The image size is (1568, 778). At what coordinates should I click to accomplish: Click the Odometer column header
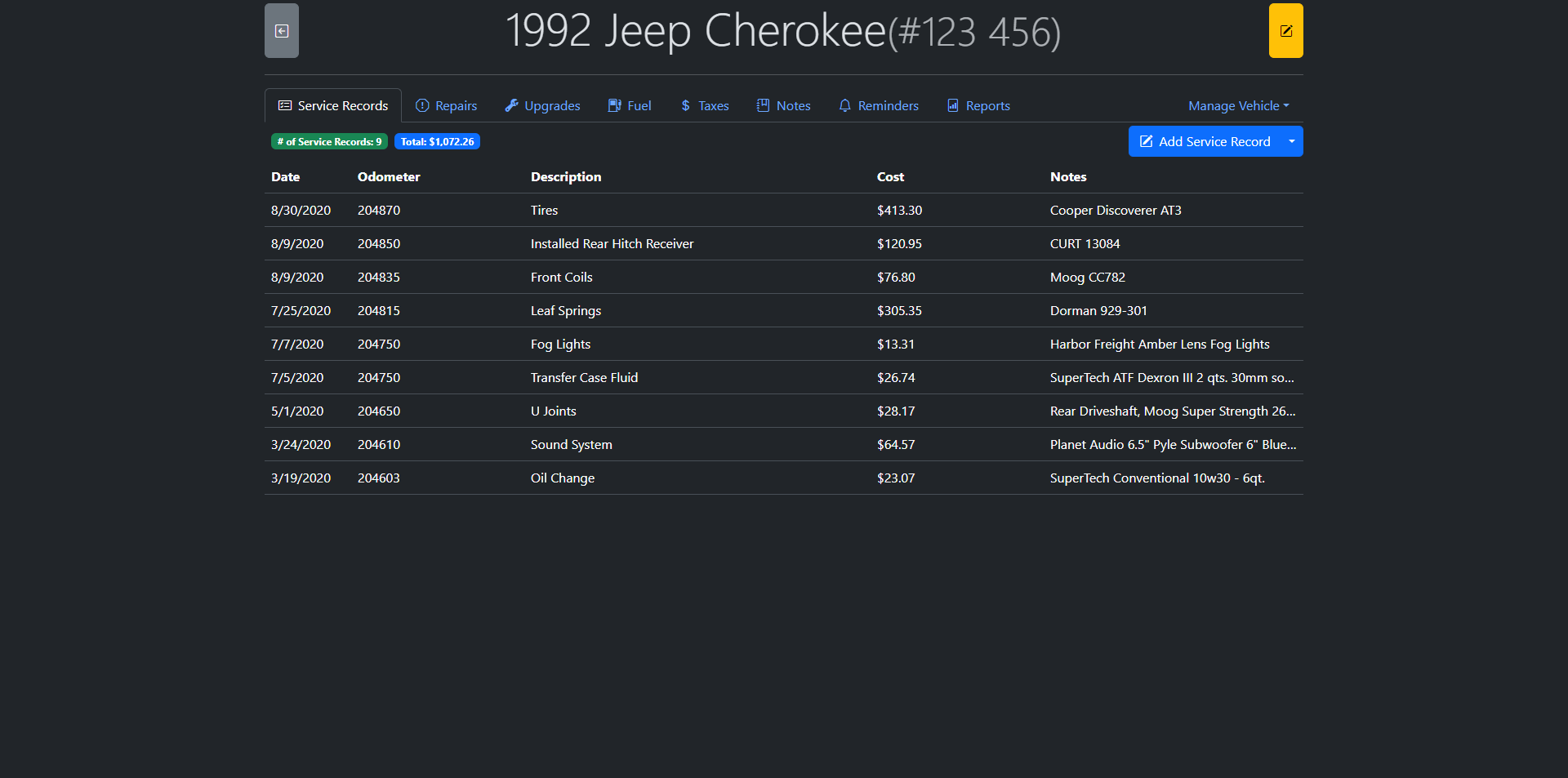click(x=389, y=176)
